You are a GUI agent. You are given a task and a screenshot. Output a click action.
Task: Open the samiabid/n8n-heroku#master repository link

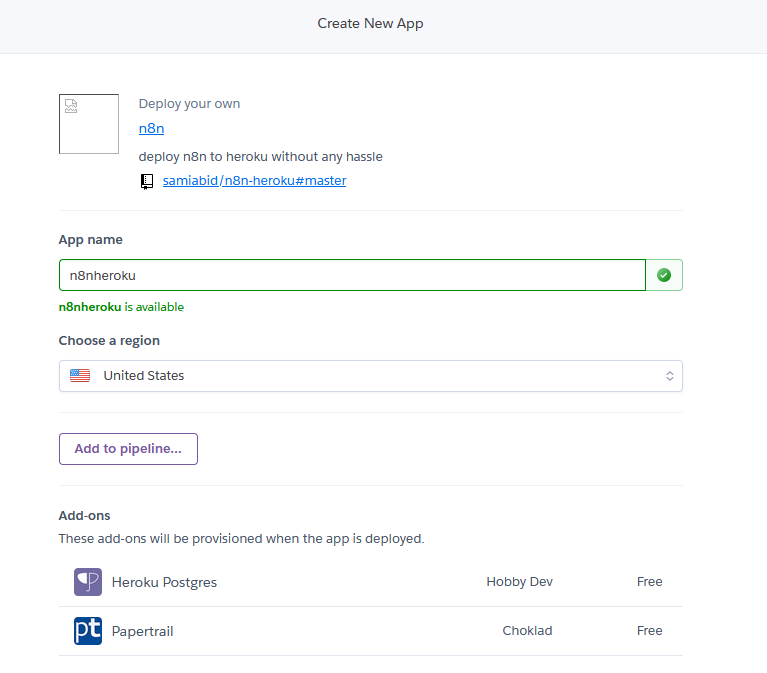point(254,180)
